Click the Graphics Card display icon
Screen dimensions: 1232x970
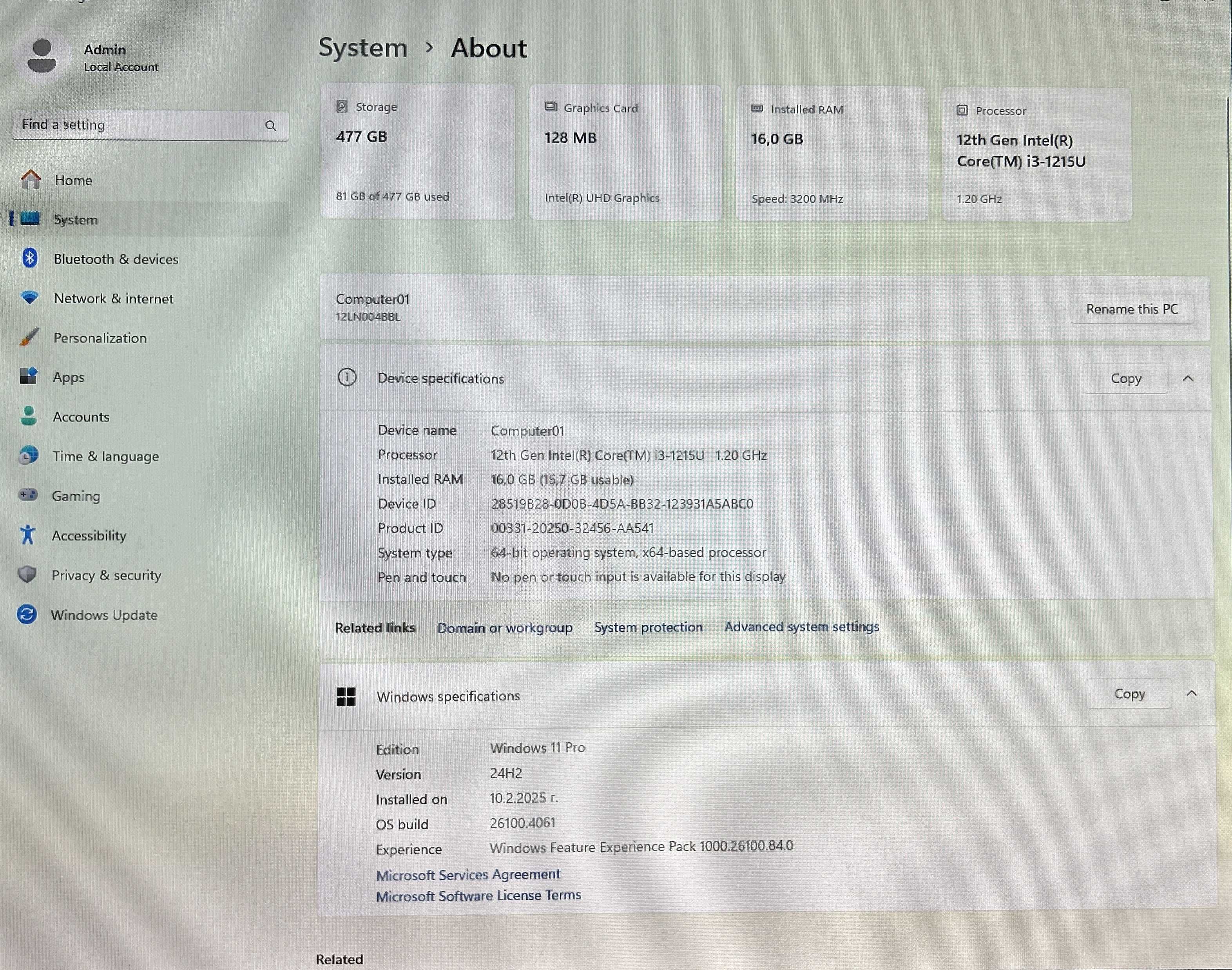[551, 107]
